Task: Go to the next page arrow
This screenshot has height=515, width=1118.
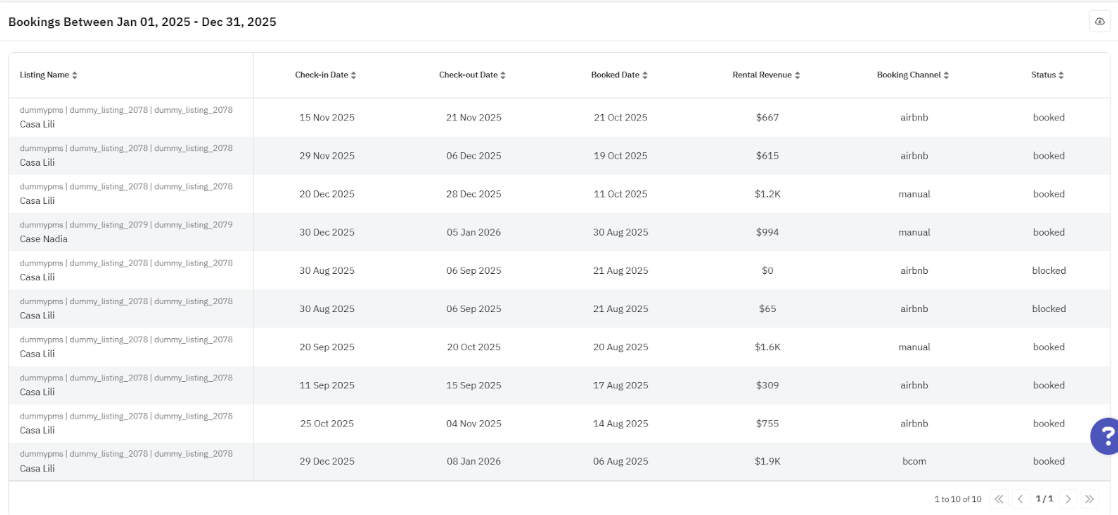Action: click(x=1068, y=498)
